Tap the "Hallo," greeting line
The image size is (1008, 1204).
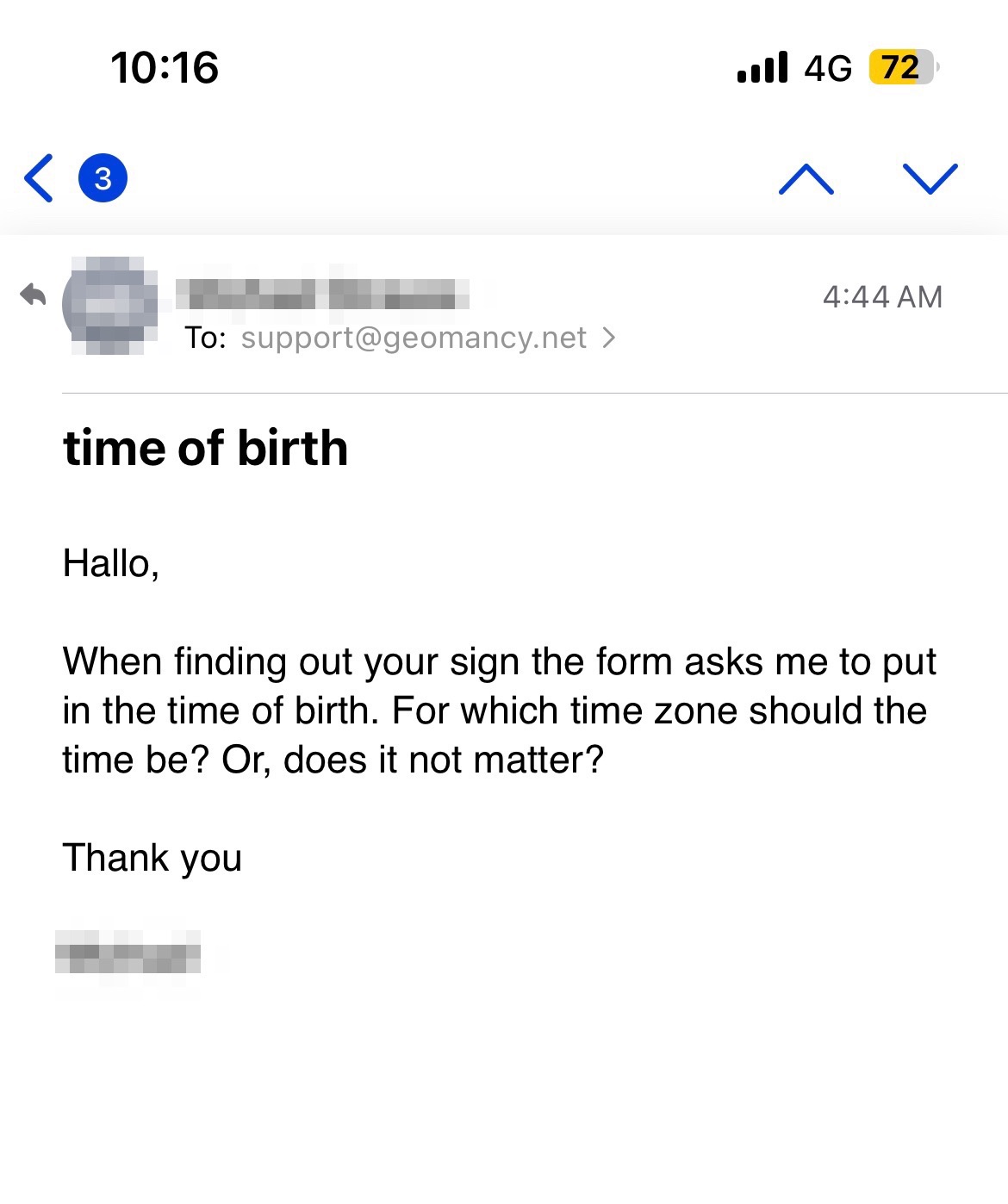(111, 564)
